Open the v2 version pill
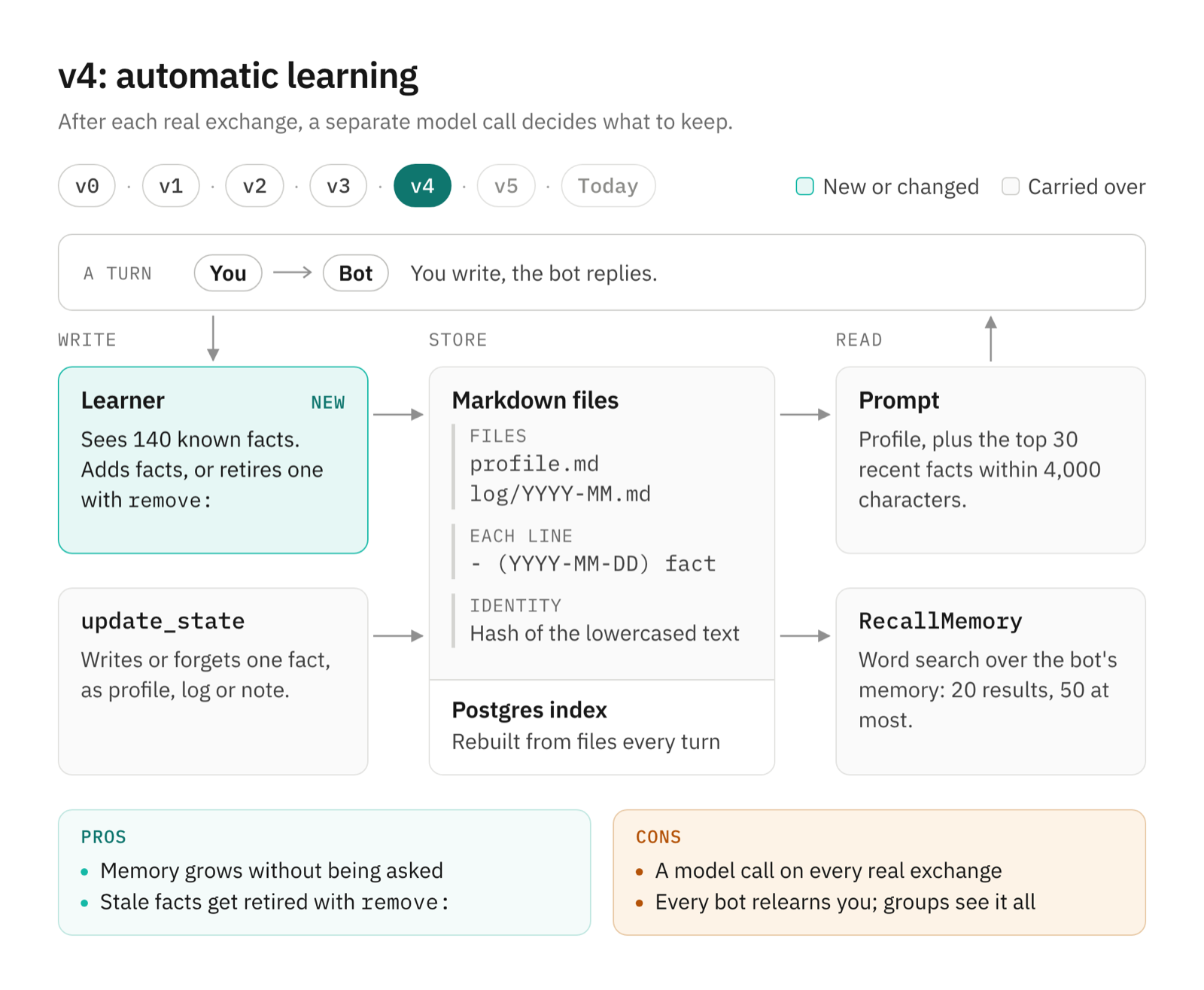The height and width of the screenshot is (990, 1204). 254,186
